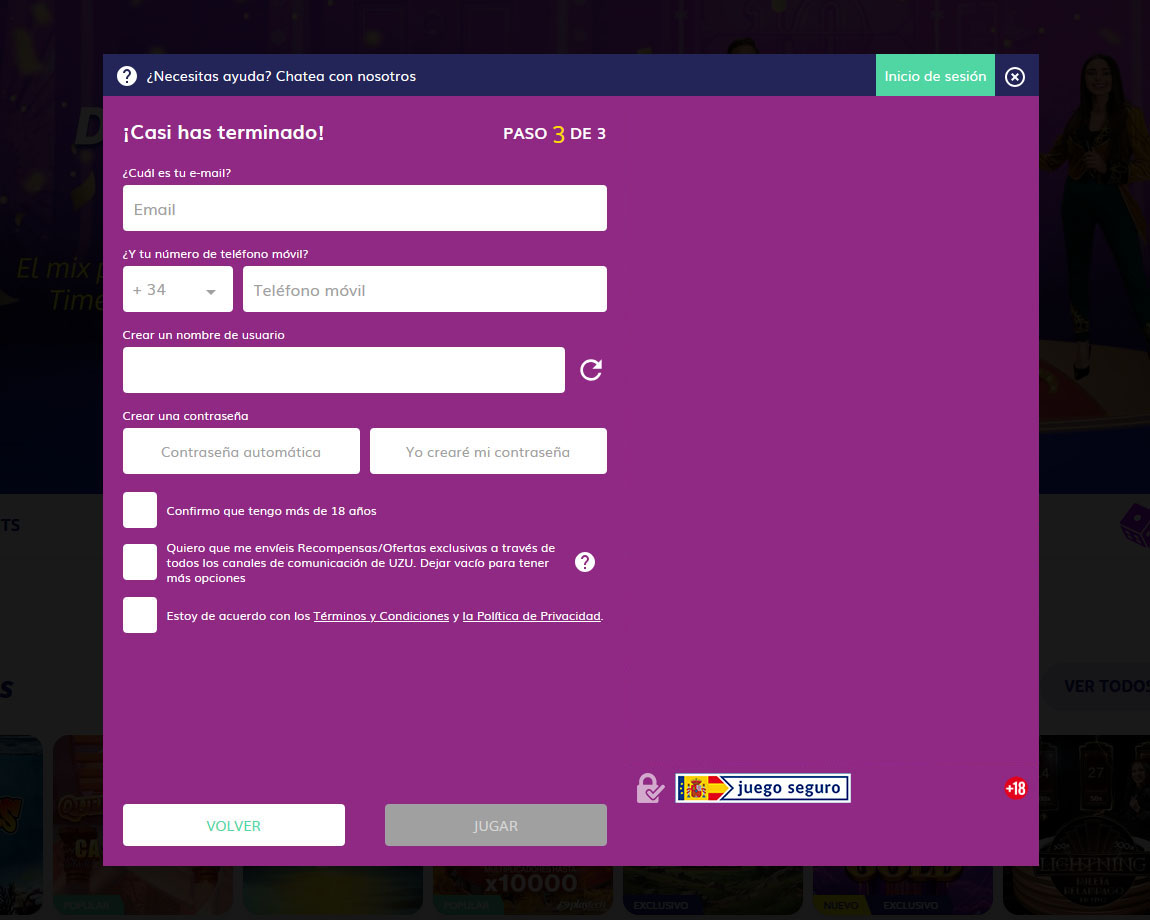The width and height of the screenshot is (1150, 920).
Task: Close the registration dialog with X icon
Action: click(x=1015, y=77)
